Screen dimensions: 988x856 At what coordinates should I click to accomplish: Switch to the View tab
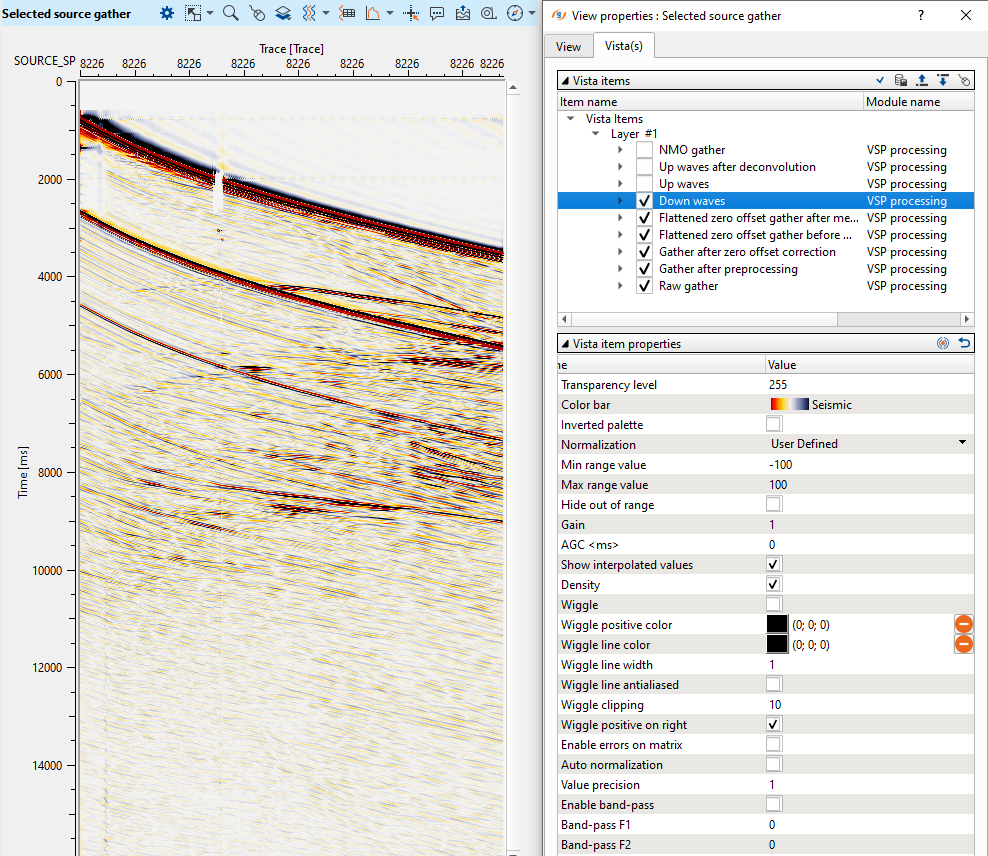coord(568,47)
